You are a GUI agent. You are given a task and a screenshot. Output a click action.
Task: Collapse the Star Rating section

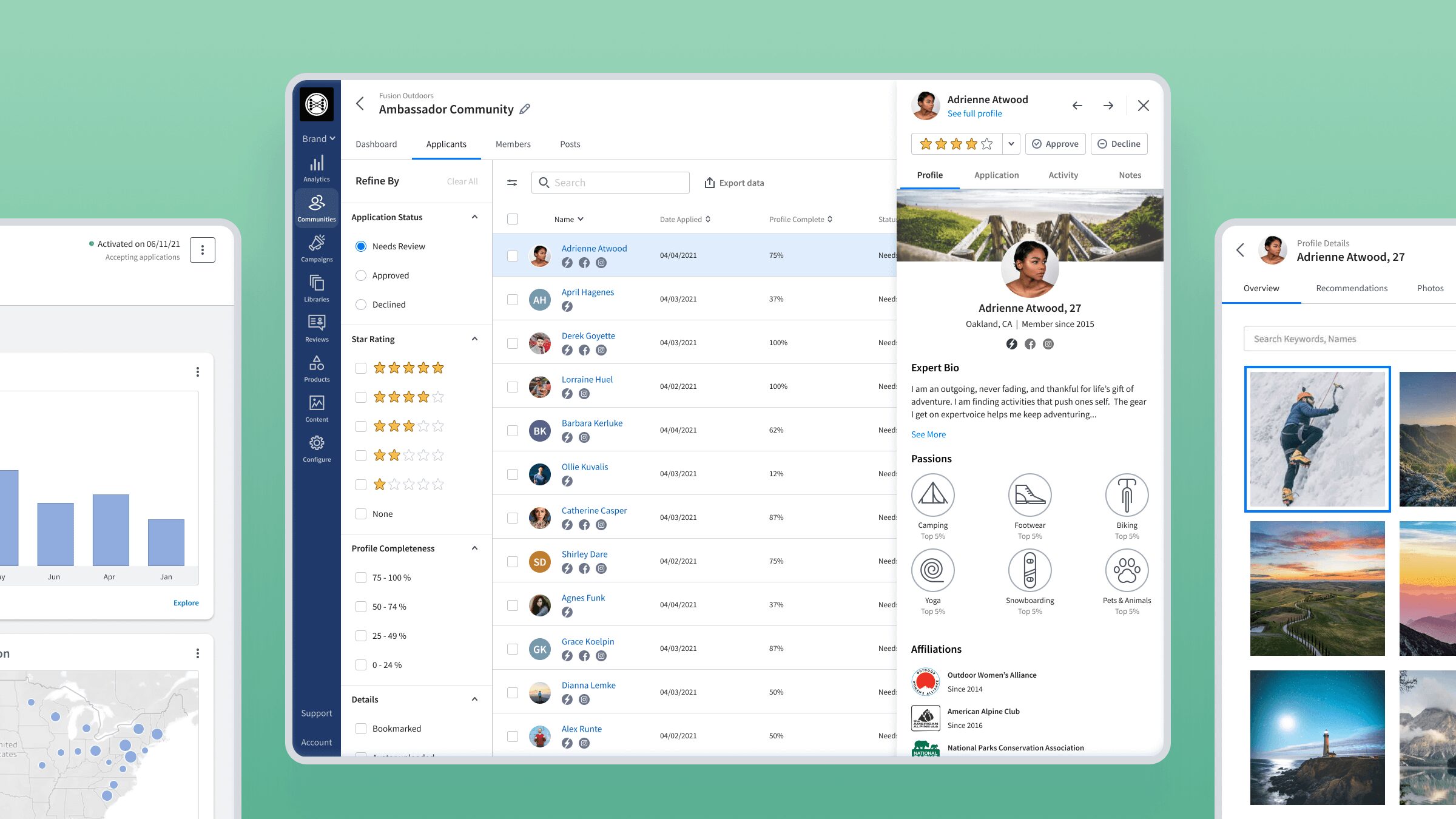pyautogui.click(x=475, y=339)
